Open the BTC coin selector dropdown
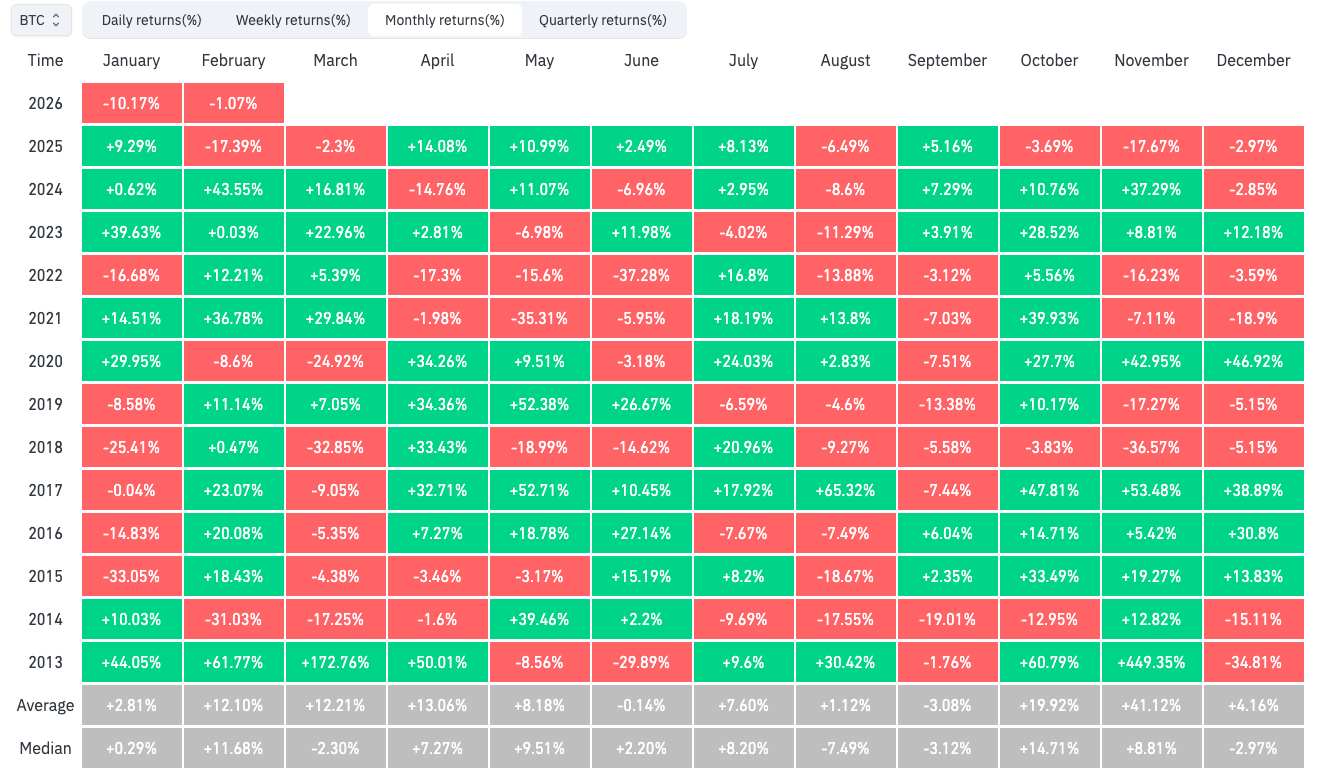 (41, 20)
